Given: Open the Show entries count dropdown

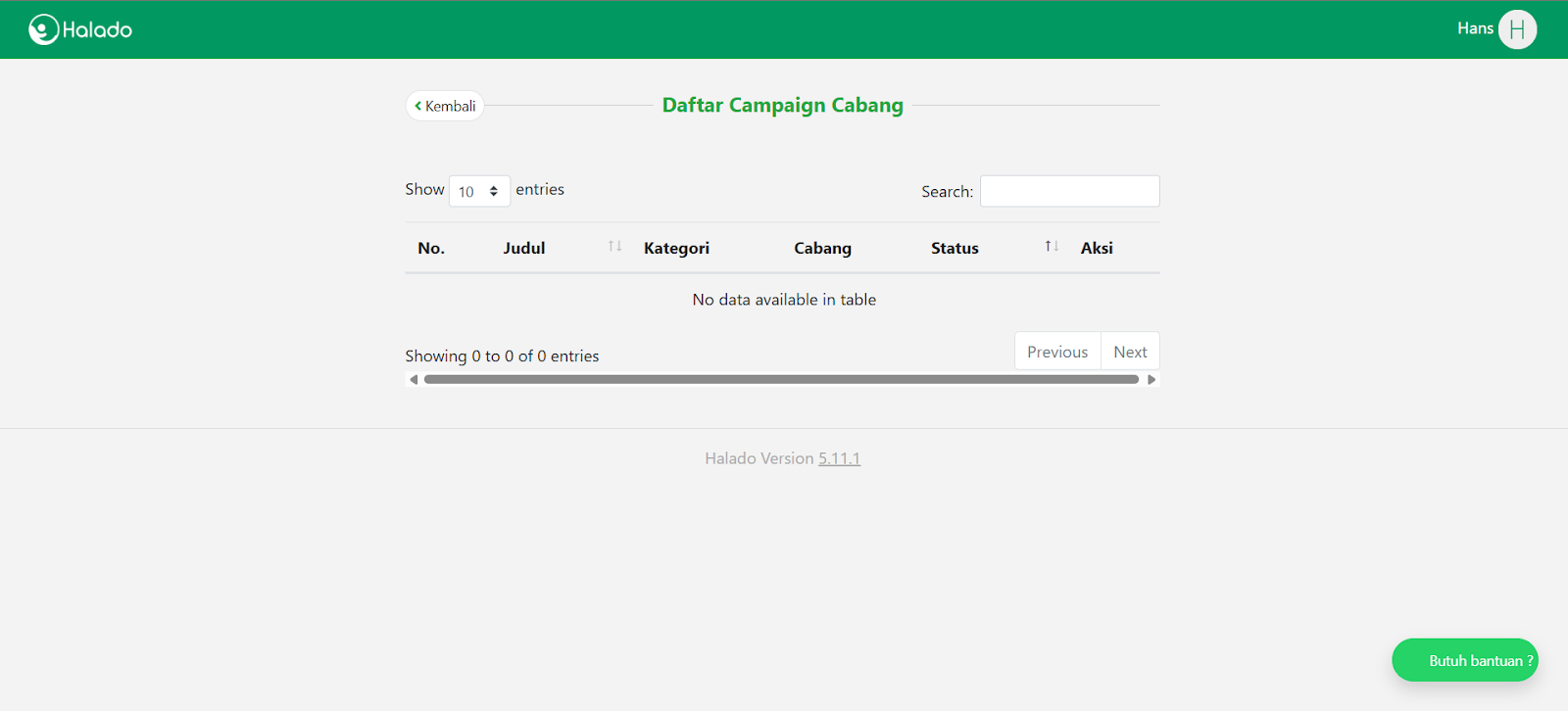Looking at the screenshot, I should (x=479, y=191).
